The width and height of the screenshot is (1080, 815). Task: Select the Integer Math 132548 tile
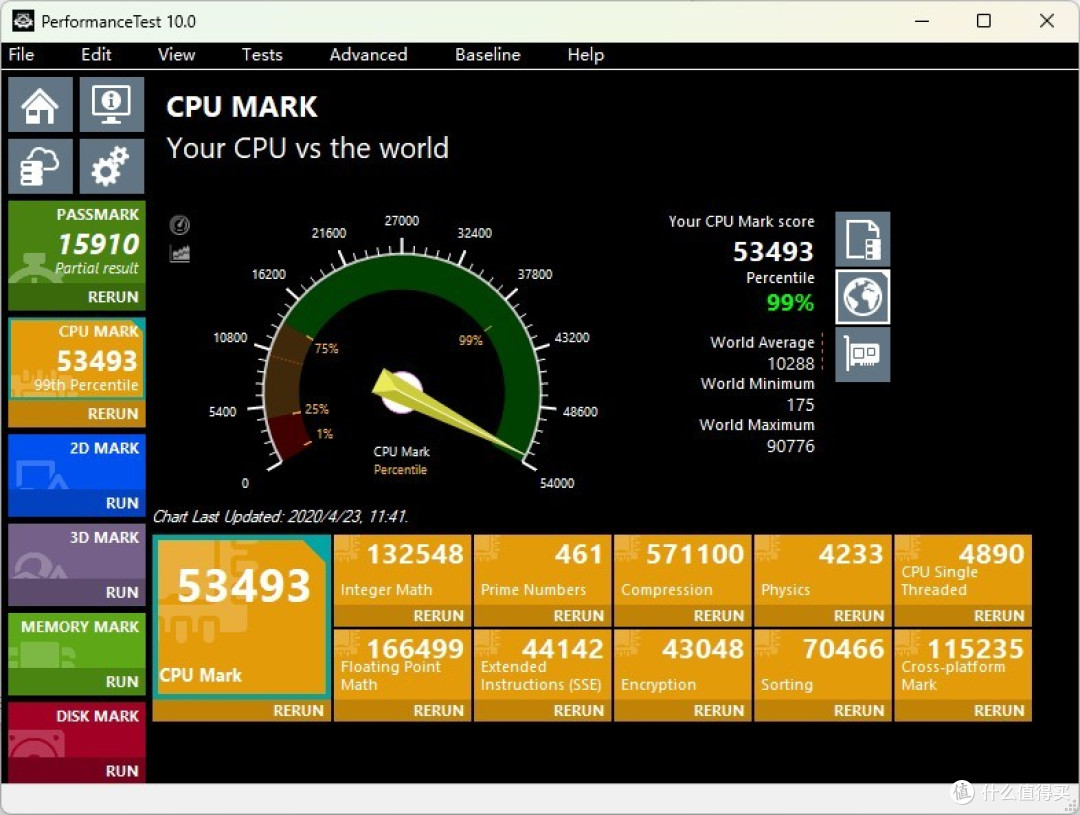pyautogui.click(x=403, y=570)
